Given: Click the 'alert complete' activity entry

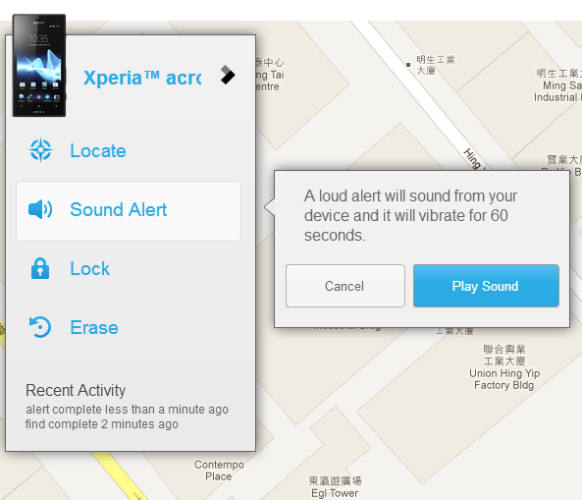Looking at the screenshot, I should (x=127, y=409).
